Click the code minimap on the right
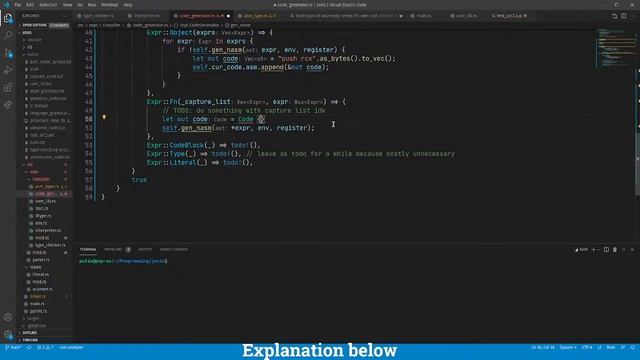Image resolution: width=640 pixels, height=360 pixels. point(616,49)
